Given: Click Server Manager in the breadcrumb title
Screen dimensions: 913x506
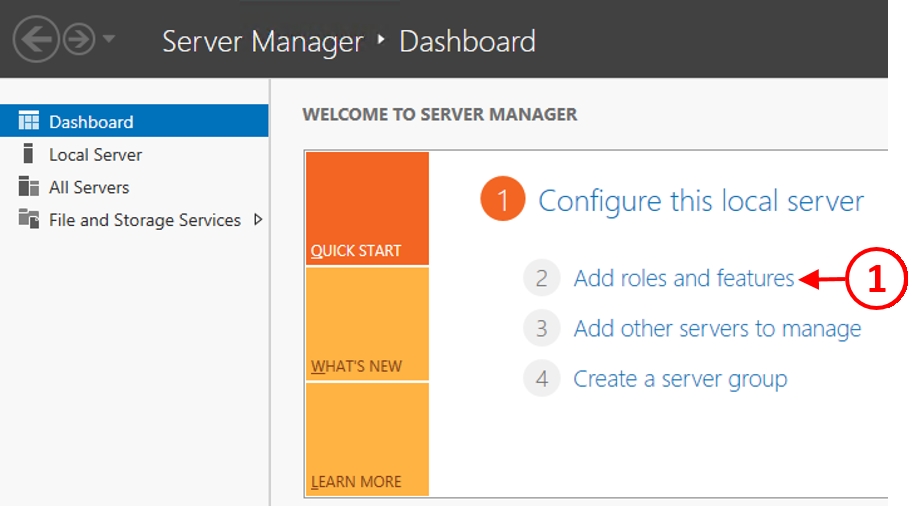Looking at the screenshot, I should (x=263, y=41).
